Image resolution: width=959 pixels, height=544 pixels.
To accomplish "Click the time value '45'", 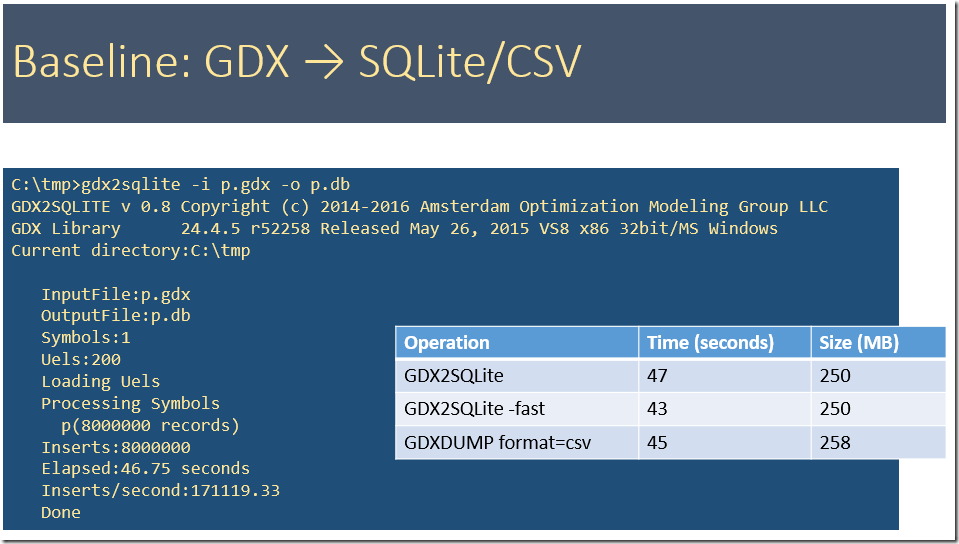I will 657,442.
